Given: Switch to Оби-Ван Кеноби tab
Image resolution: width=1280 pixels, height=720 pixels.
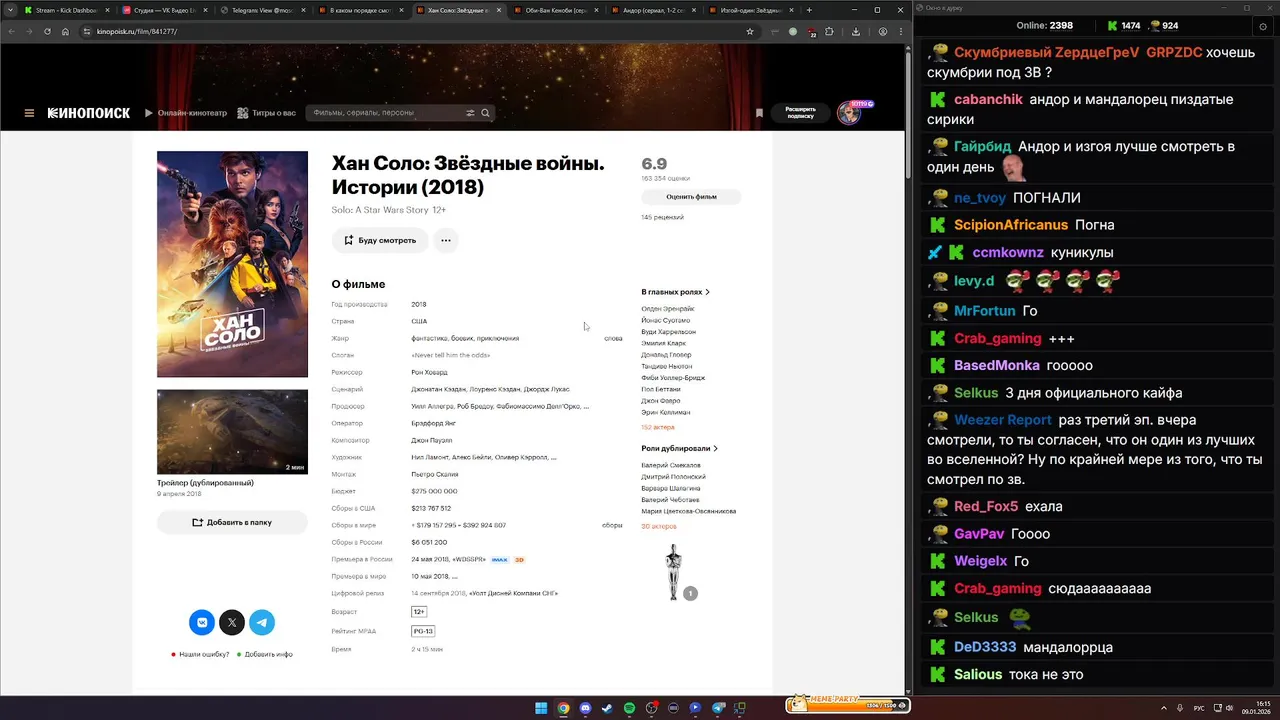Looking at the screenshot, I should pos(554,10).
